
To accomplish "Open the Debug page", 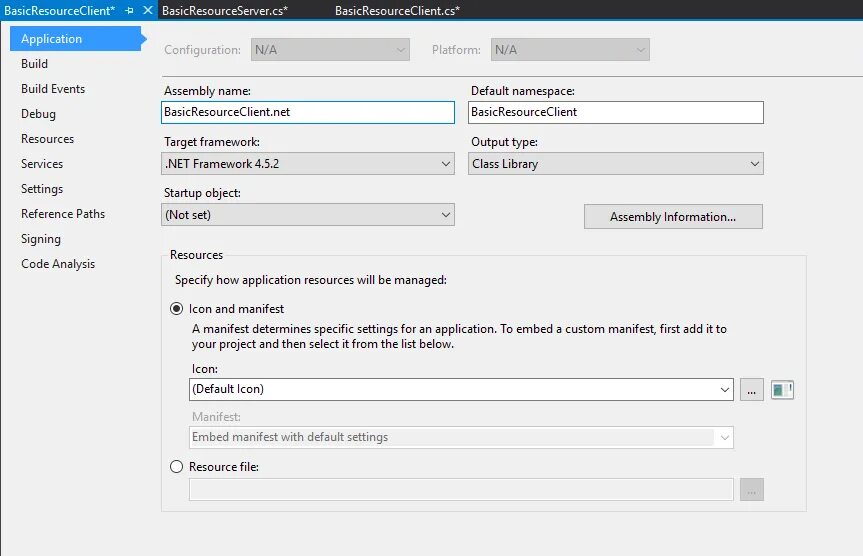I will coord(38,114).
